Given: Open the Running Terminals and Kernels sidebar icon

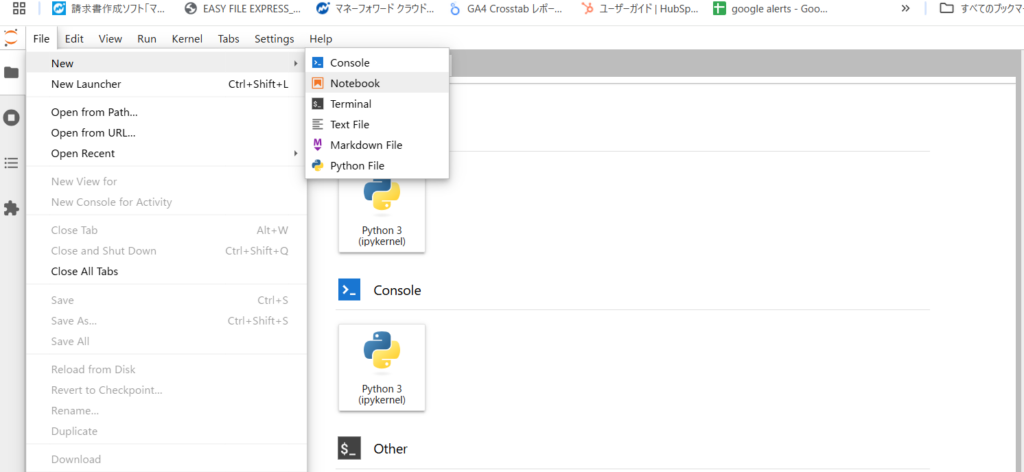Looking at the screenshot, I should pos(11,118).
